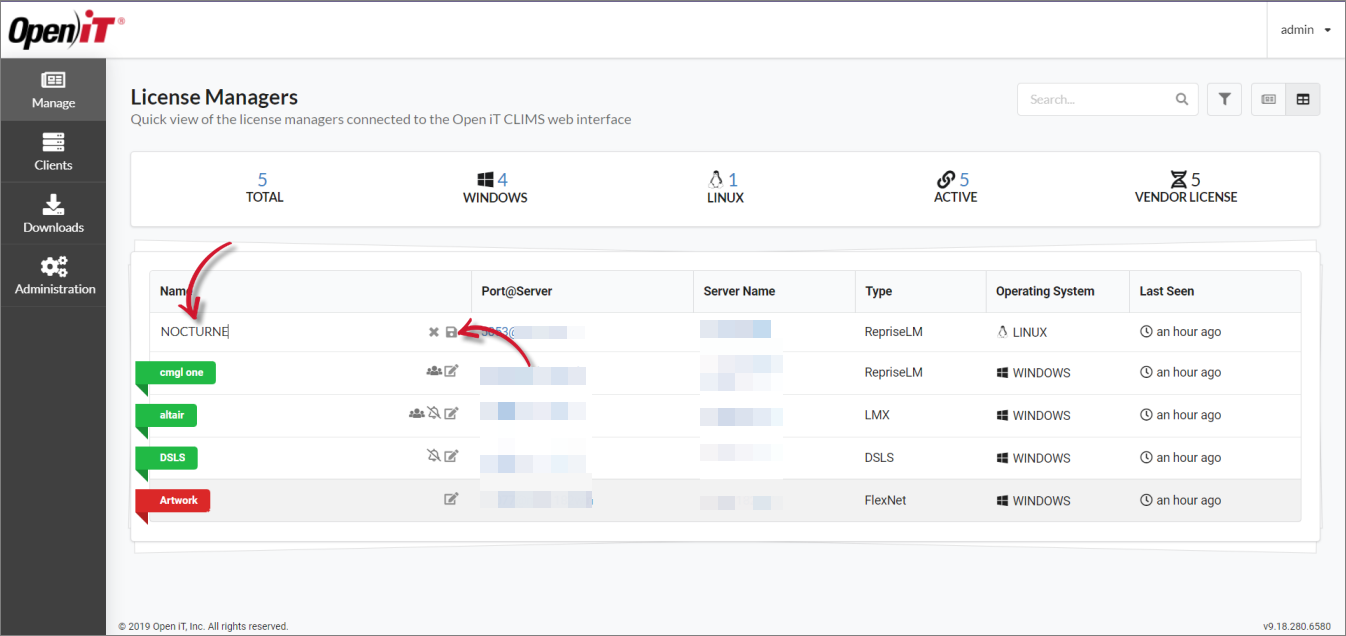Open Administration in the sidebar

[54, 276]
